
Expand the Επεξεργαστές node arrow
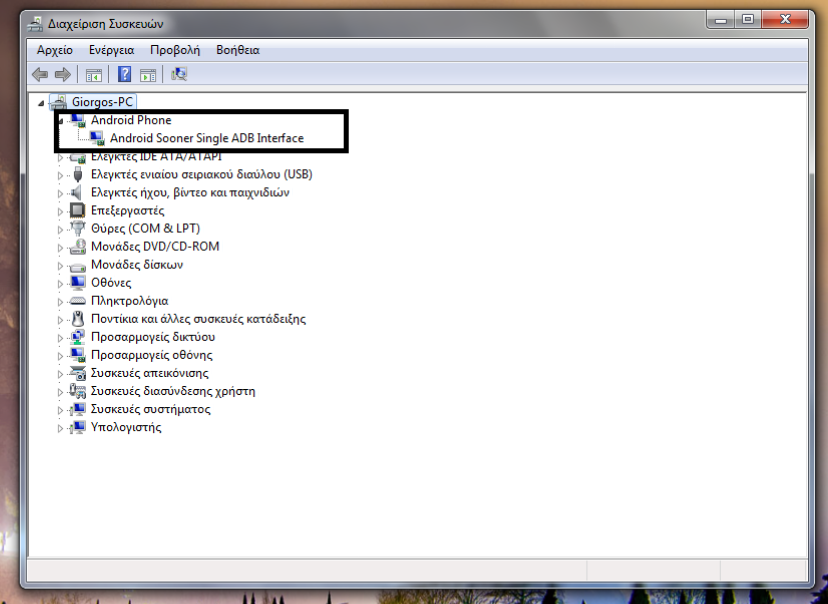pos(60,211)
